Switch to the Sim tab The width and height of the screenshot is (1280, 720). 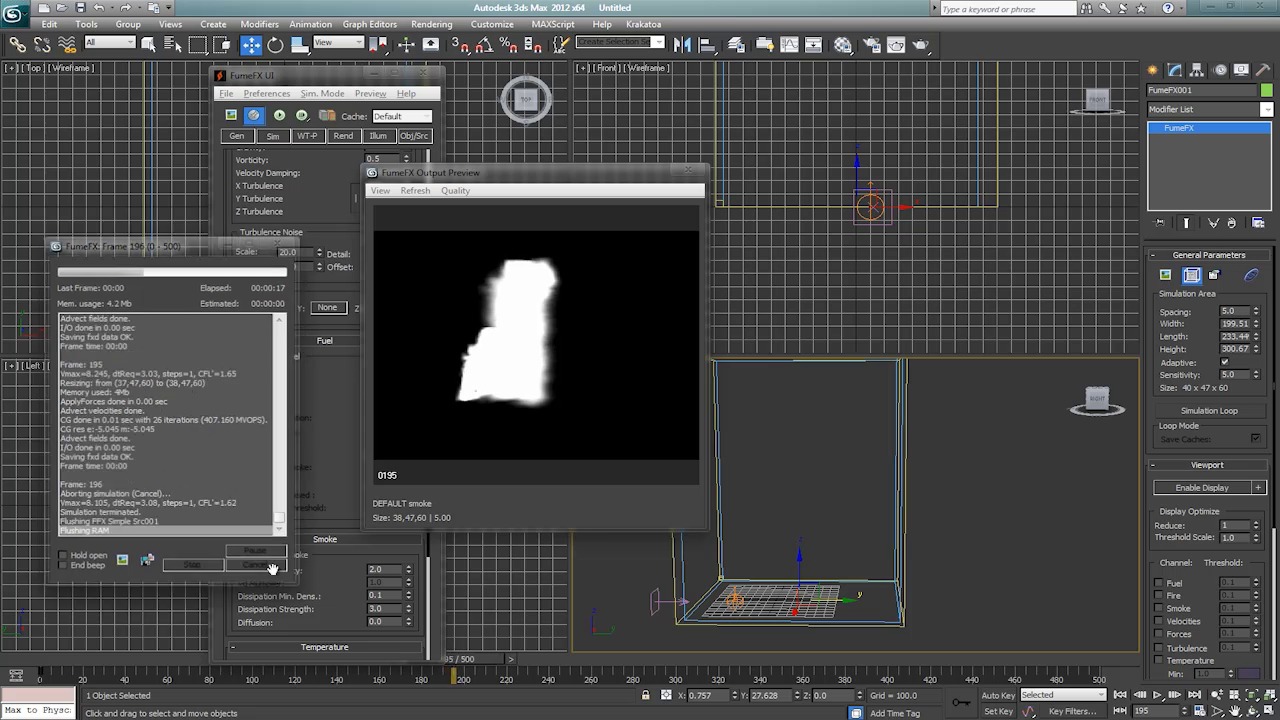click(x=272, y=136)
